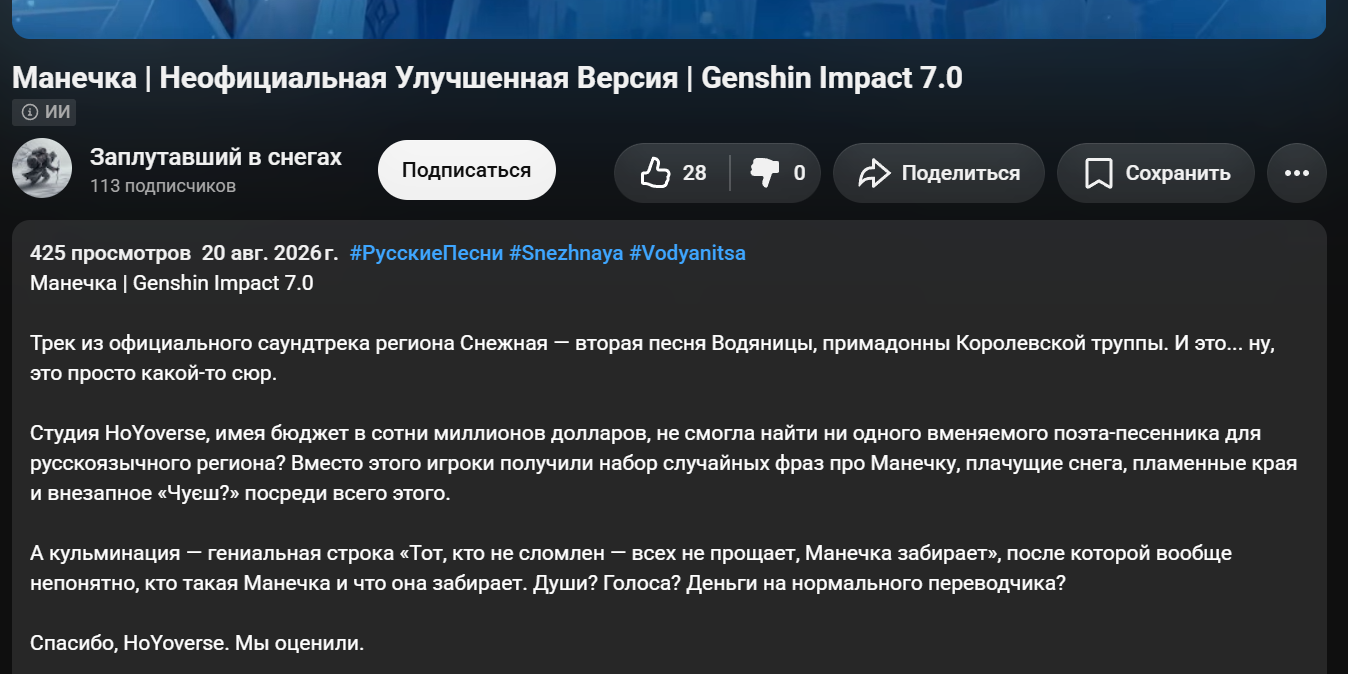Image resolution: width=1348 pixels, height=674 pixels.
Task: Click the 113 подписчиков subscriber count
Action: pos(163,186)
